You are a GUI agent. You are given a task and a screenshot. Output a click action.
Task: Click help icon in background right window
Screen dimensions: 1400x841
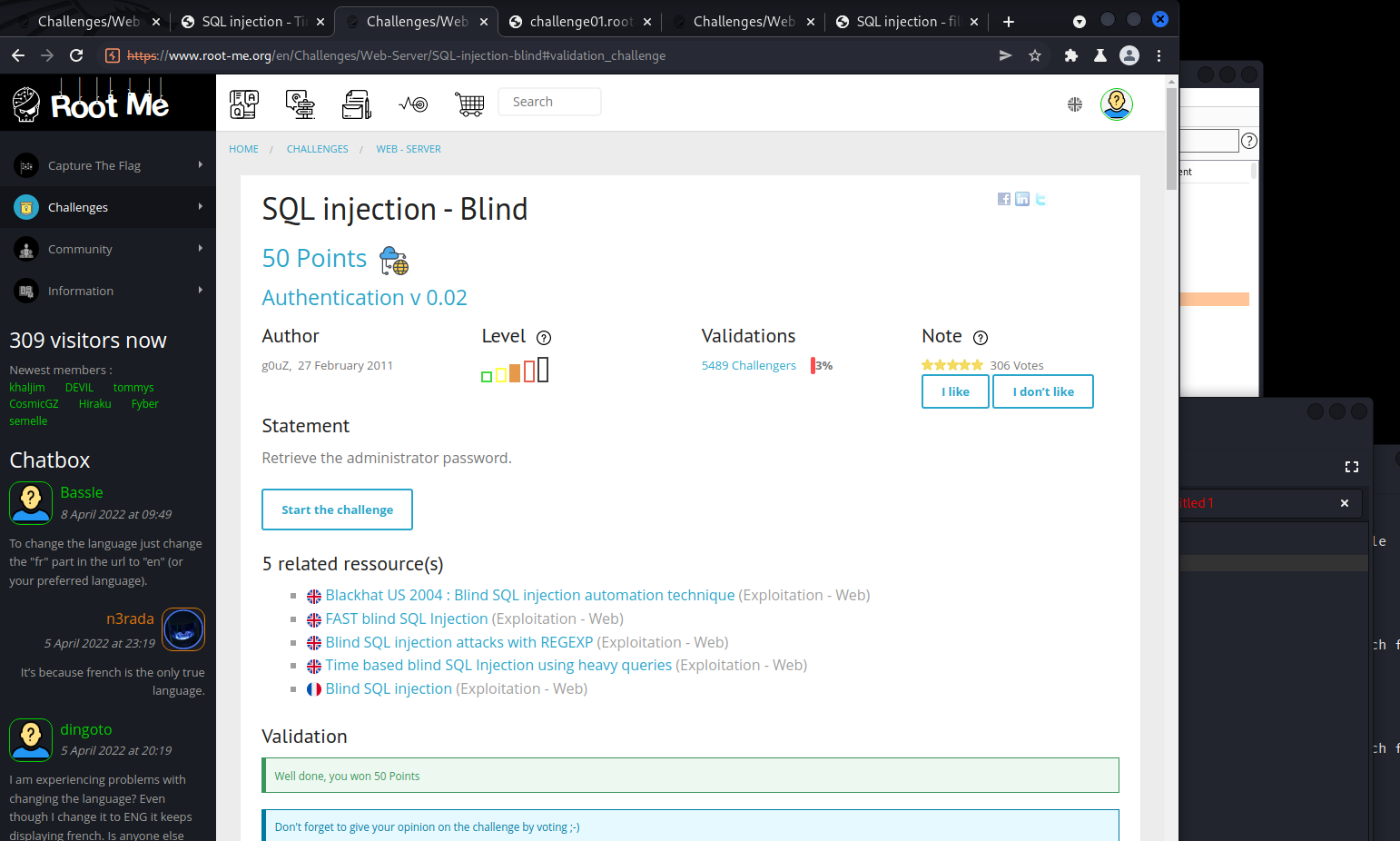[1249, 141]
